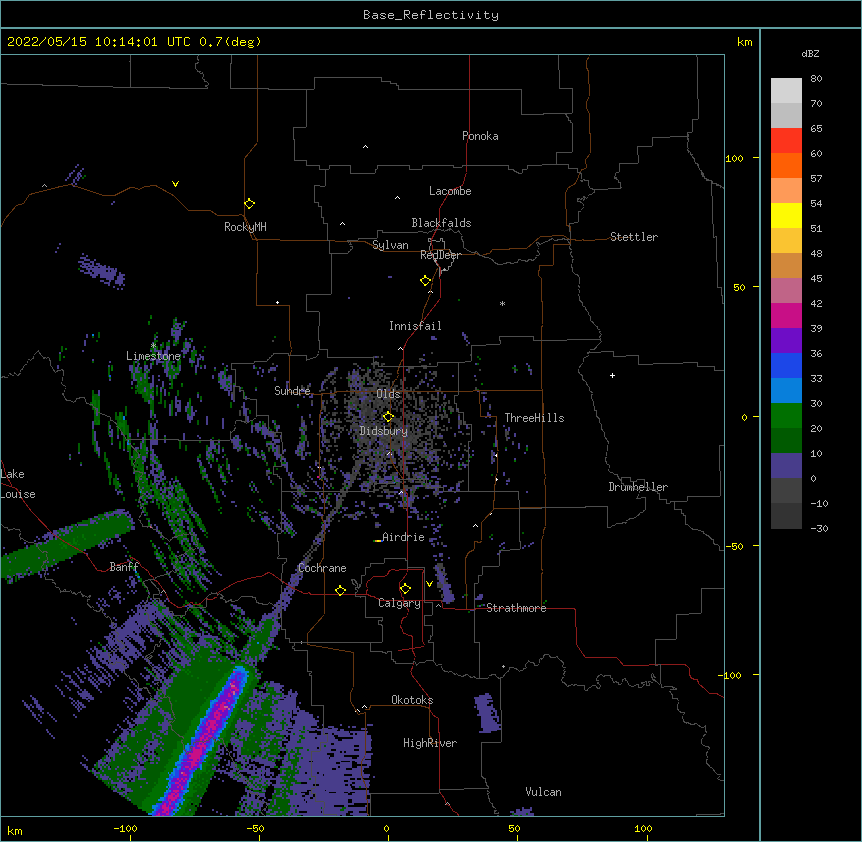This screenshot has height=842, width=862.
Task: Click the yellow marker south of Cochrane
Action: (340, 590)
